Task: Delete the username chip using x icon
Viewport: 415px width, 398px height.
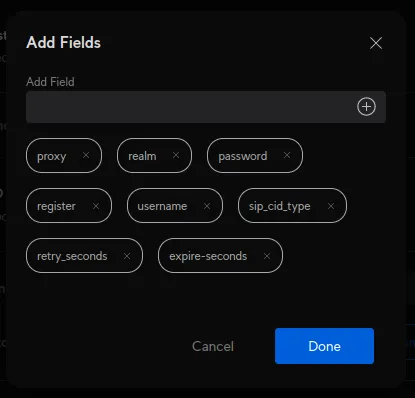Action: [207, 206]
